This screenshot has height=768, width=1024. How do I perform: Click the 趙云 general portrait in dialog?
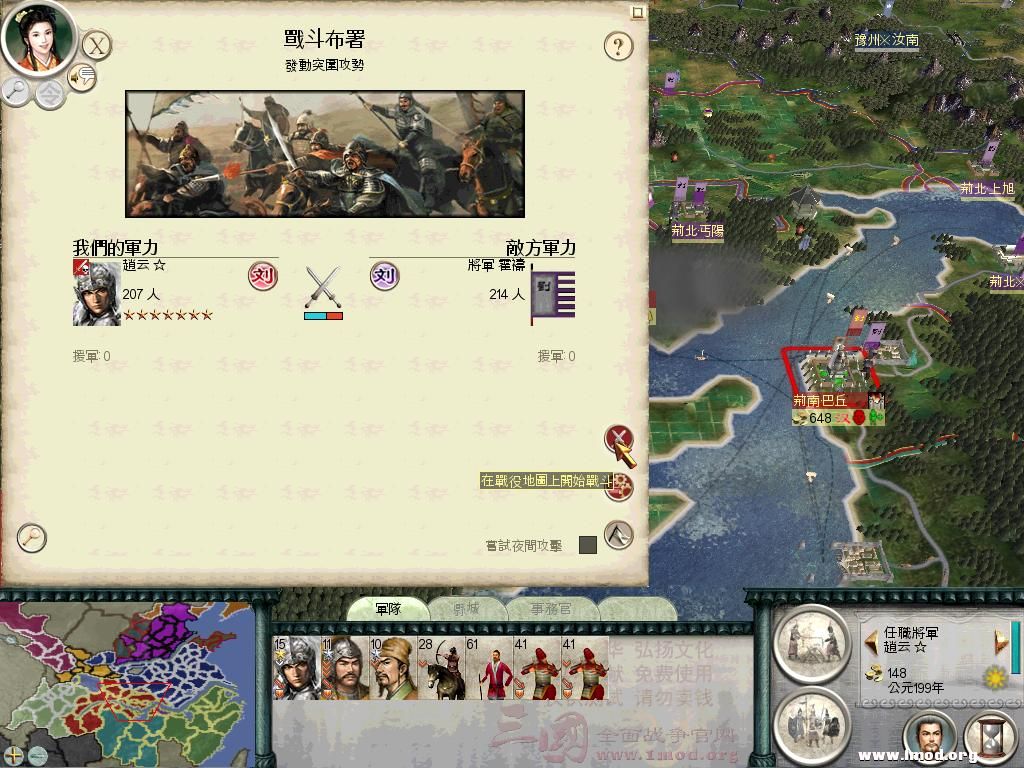click(96, 293)
